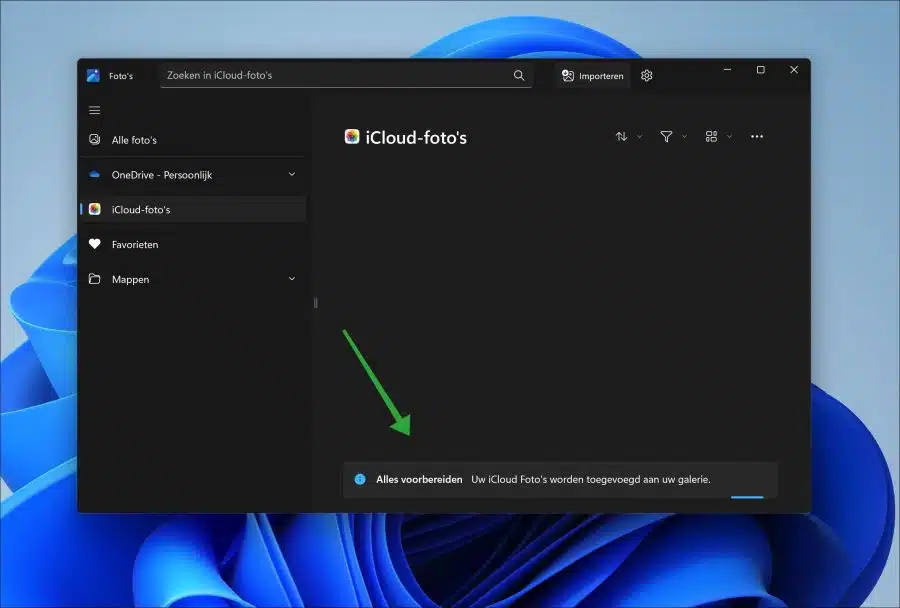900x608 pixels.
Task: Click the Foto's app title text
Action: (x=121, y=76)
